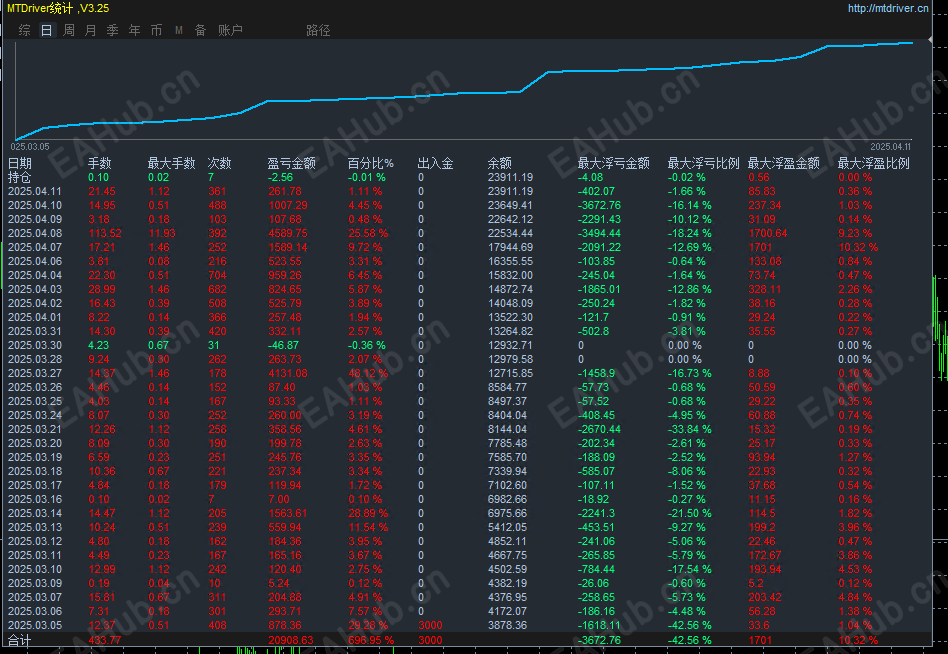Click the 17944.69 balance value
948x654 pixels.
pos(510,247)
